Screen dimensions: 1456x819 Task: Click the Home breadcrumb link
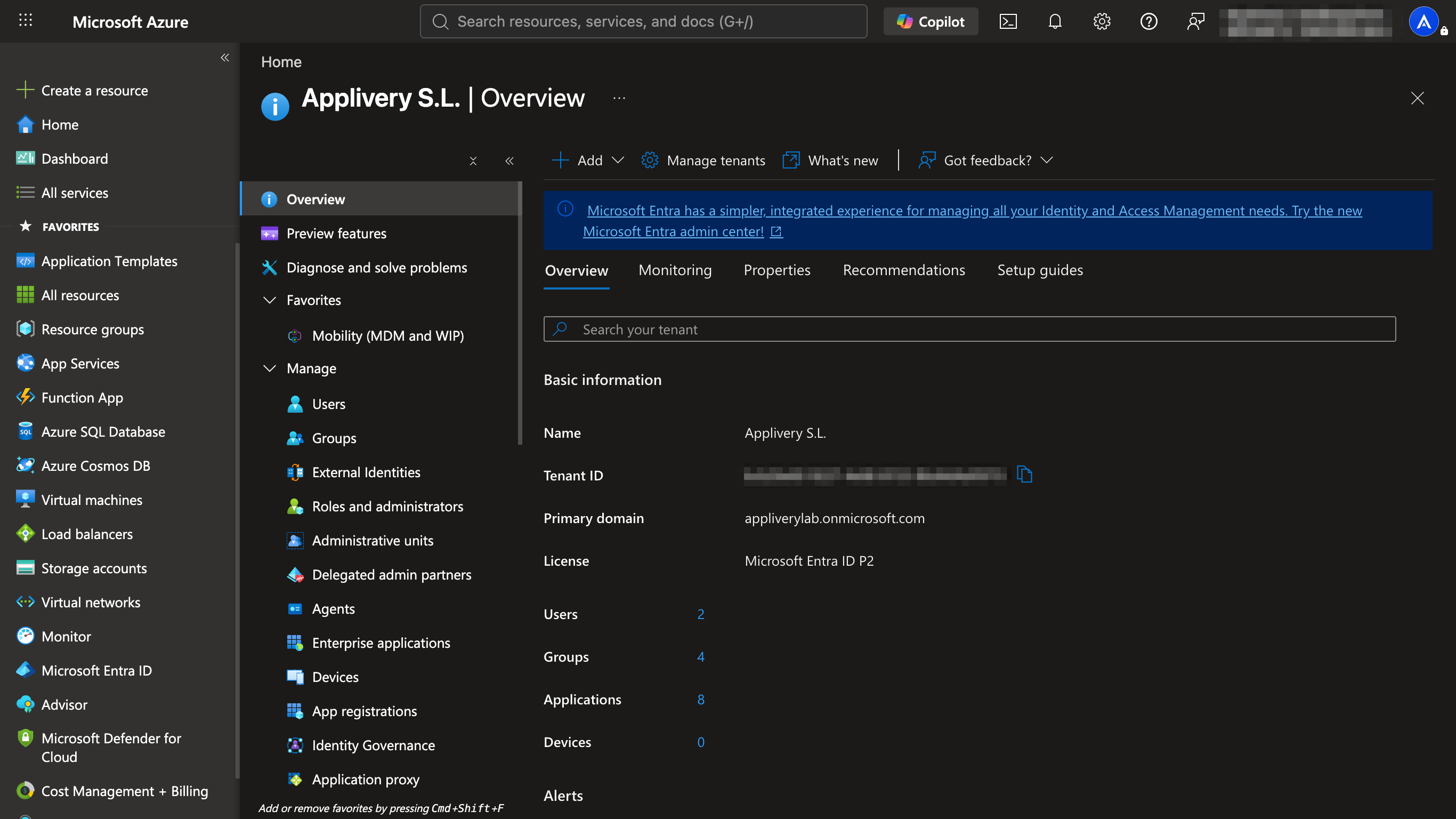[281, 62]
